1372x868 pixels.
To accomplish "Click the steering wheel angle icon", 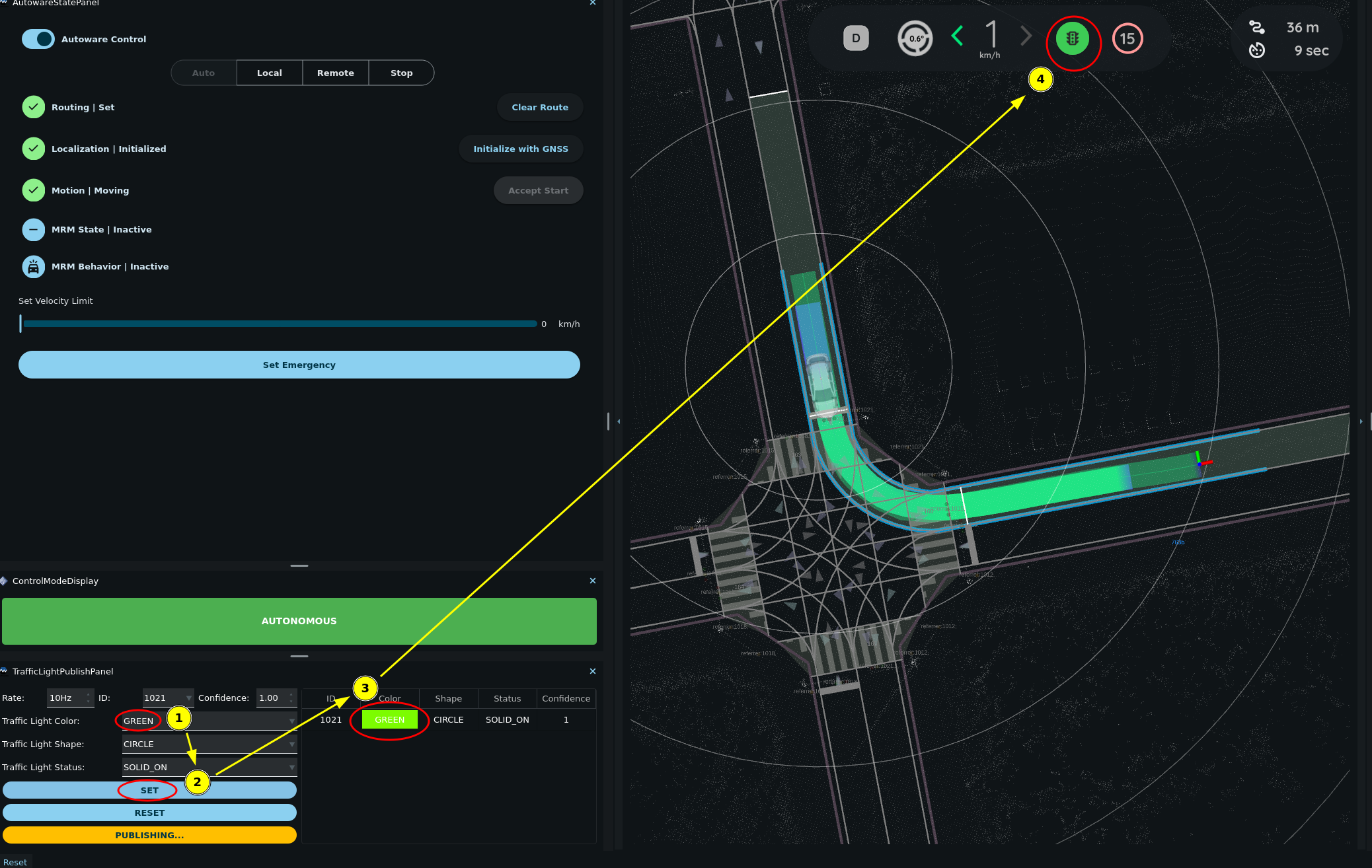I will [915, 38].
